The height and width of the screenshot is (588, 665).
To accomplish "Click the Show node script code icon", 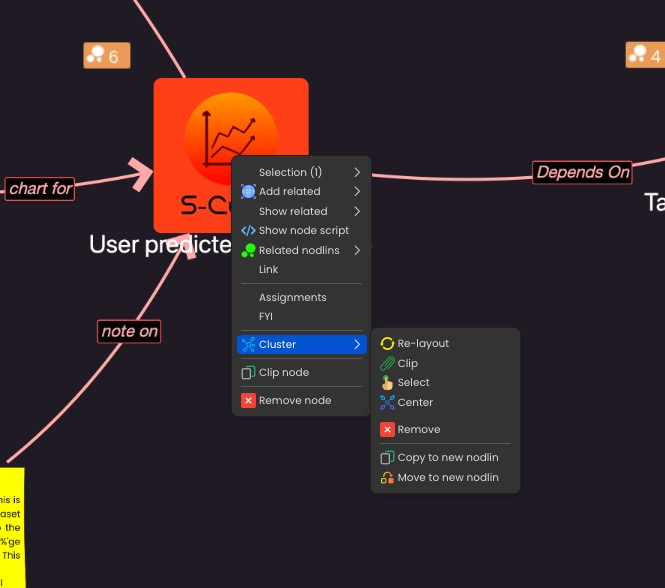I will tap(249, 231).
